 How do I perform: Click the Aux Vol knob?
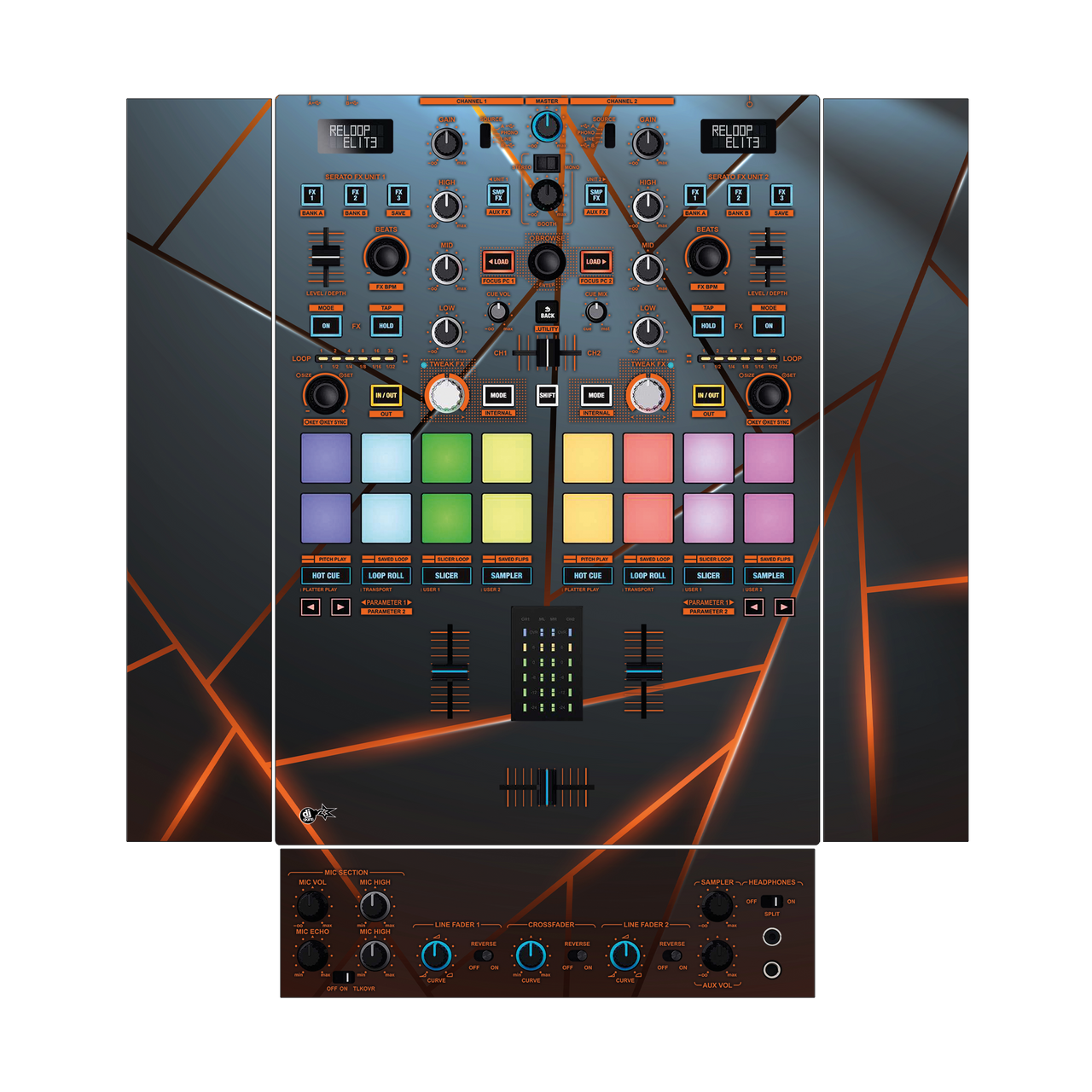tap(717, 955)
